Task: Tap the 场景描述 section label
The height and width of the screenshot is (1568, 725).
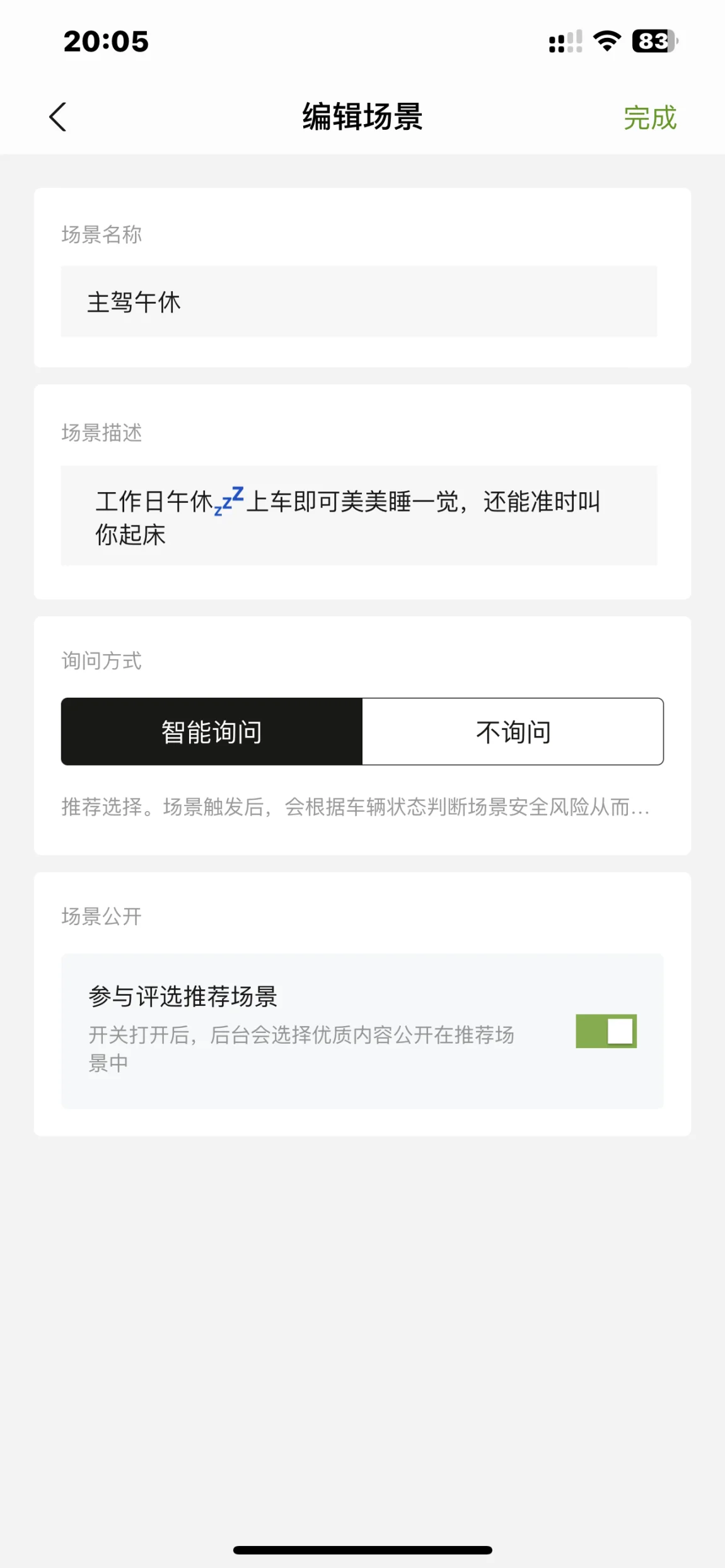Action: click(x=101, y=433)
